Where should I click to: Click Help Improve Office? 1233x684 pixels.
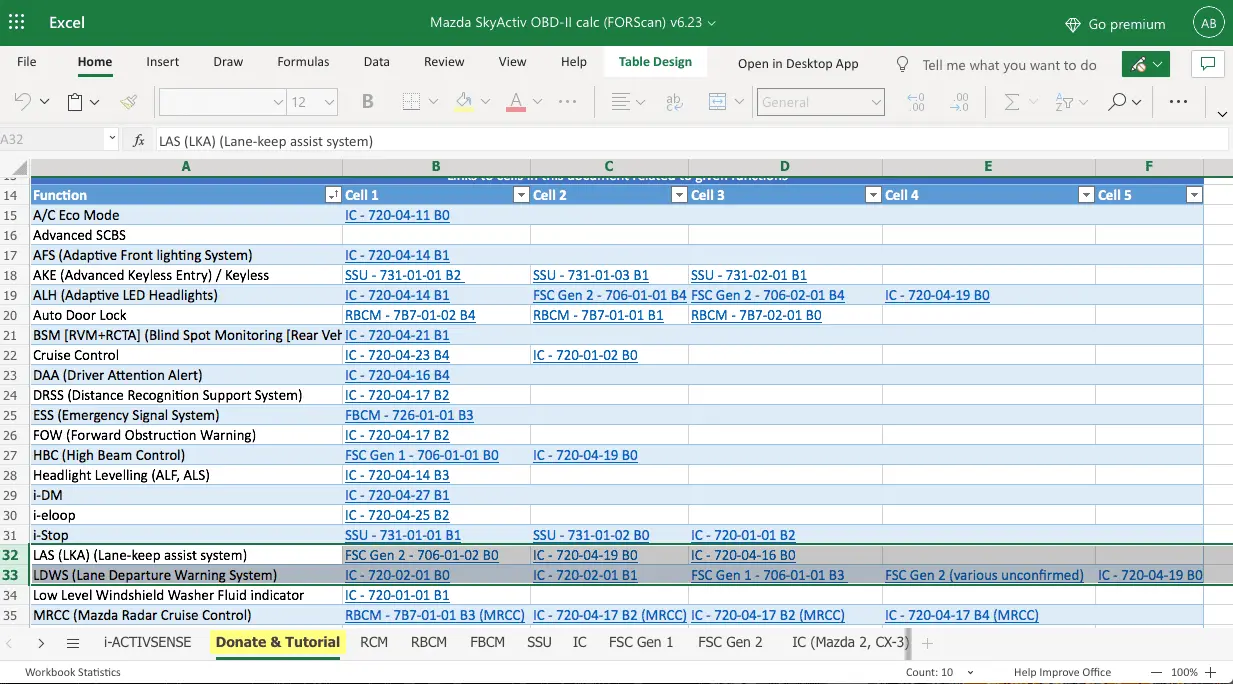pyautogui.click(x=1062, y=672)
